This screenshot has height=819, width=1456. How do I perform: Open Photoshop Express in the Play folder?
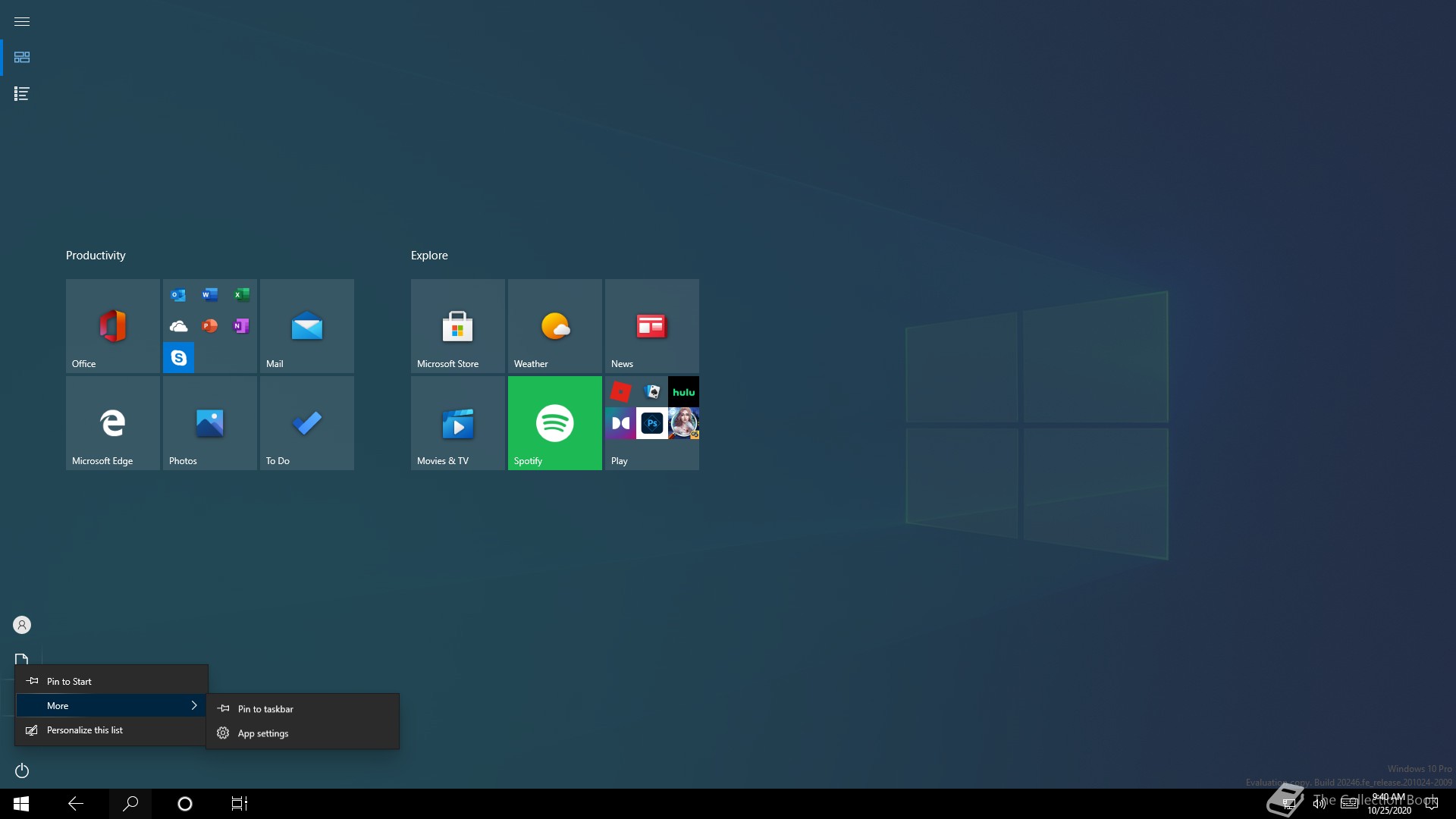(652, 423)
